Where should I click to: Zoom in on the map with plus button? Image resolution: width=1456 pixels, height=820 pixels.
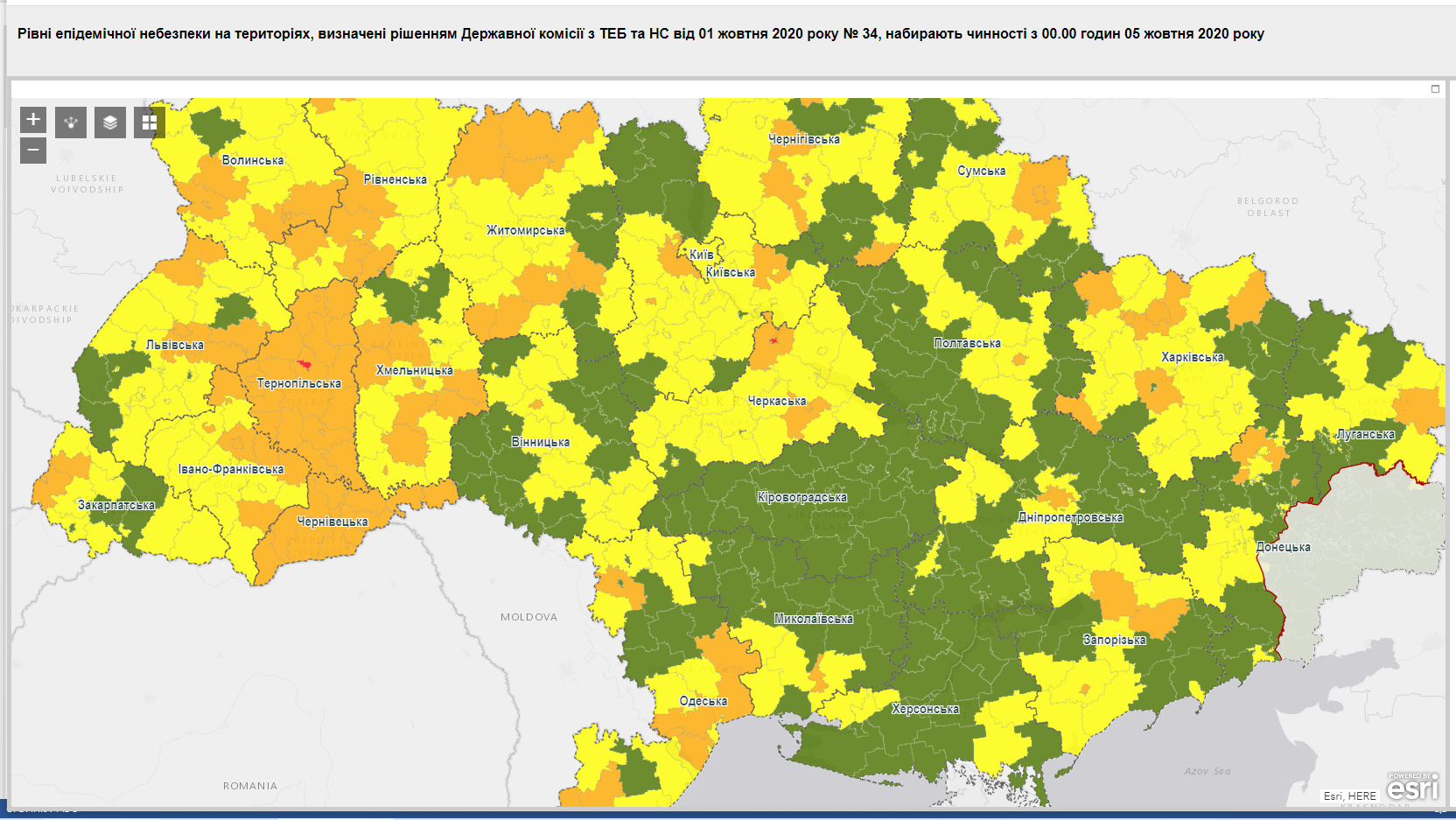coord(33,120)
